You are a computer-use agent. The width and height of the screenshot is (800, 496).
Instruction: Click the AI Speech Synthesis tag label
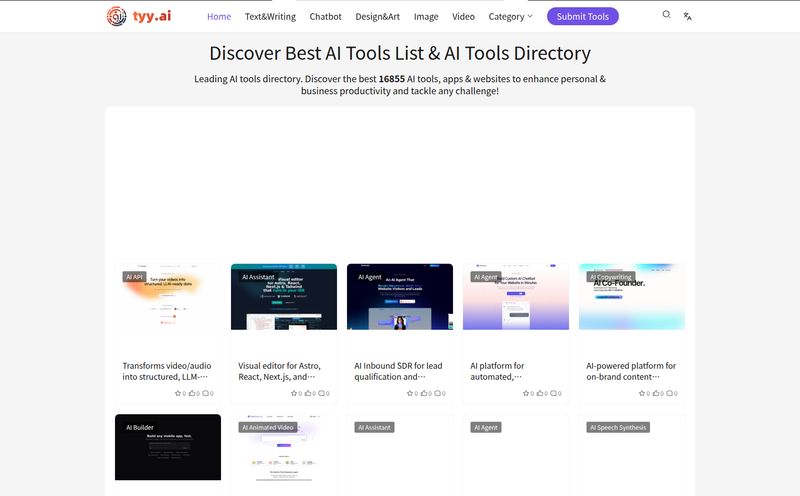(618, 428)
